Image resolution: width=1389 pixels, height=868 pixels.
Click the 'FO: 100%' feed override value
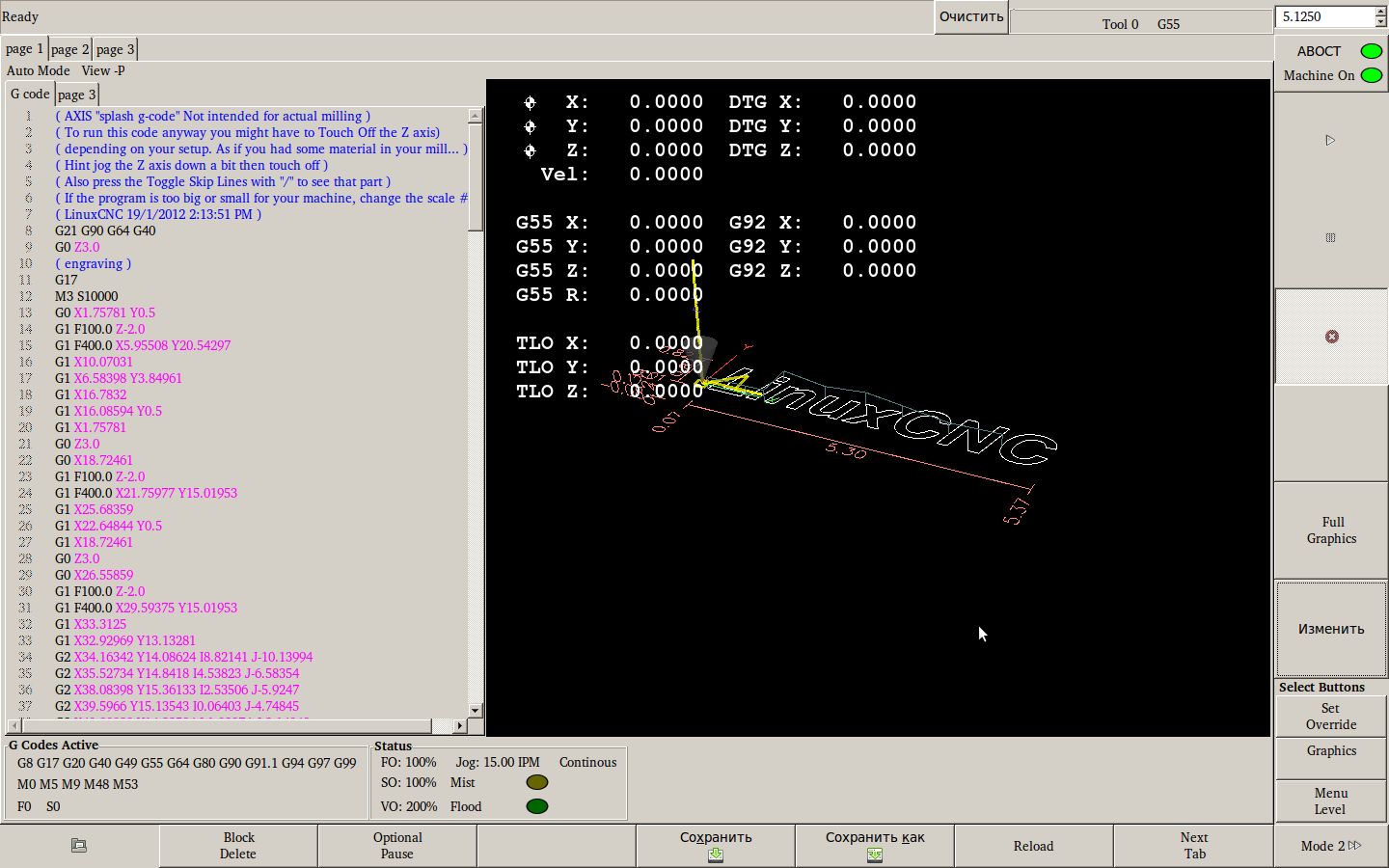tap(409, 762)
